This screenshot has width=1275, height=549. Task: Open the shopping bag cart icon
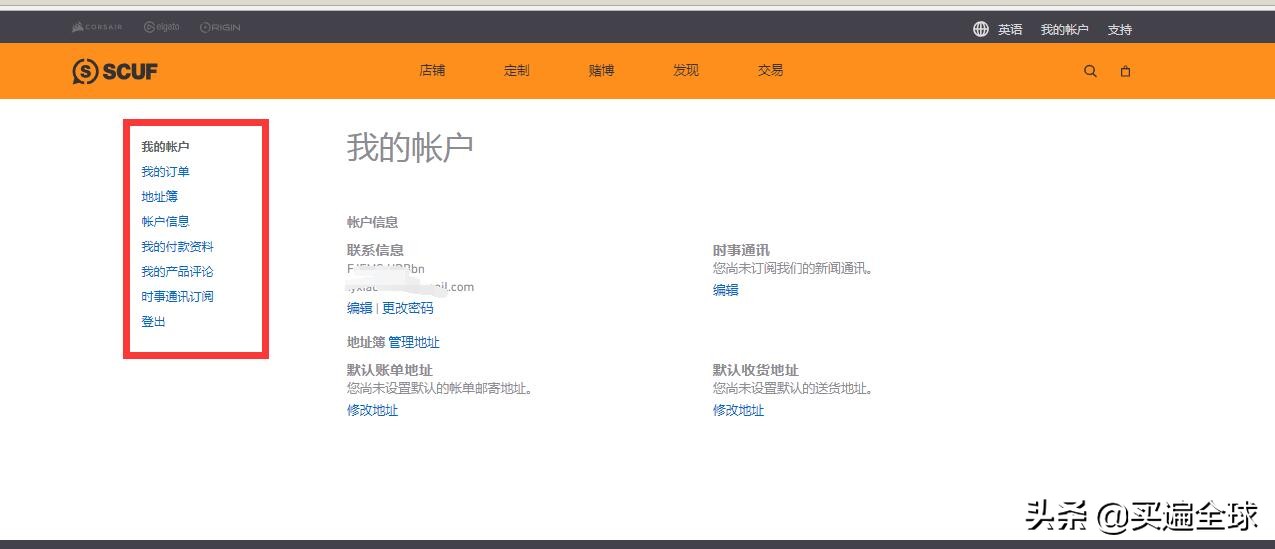click(1125, 71)
